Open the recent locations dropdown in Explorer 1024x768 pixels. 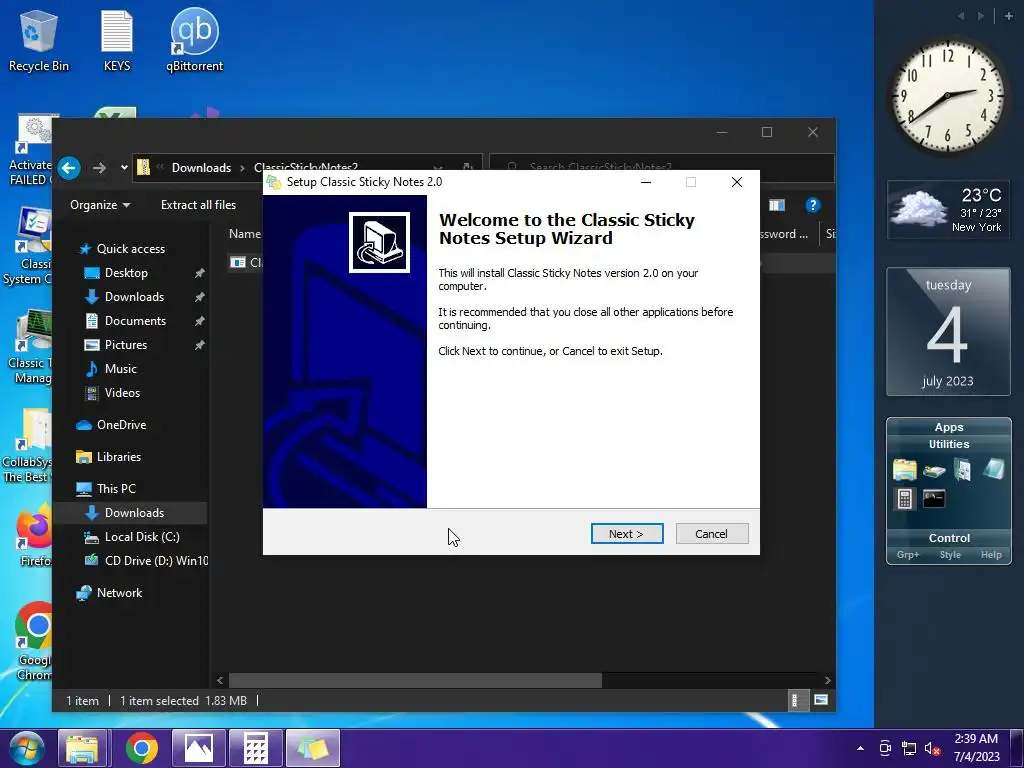click(124, 168)
